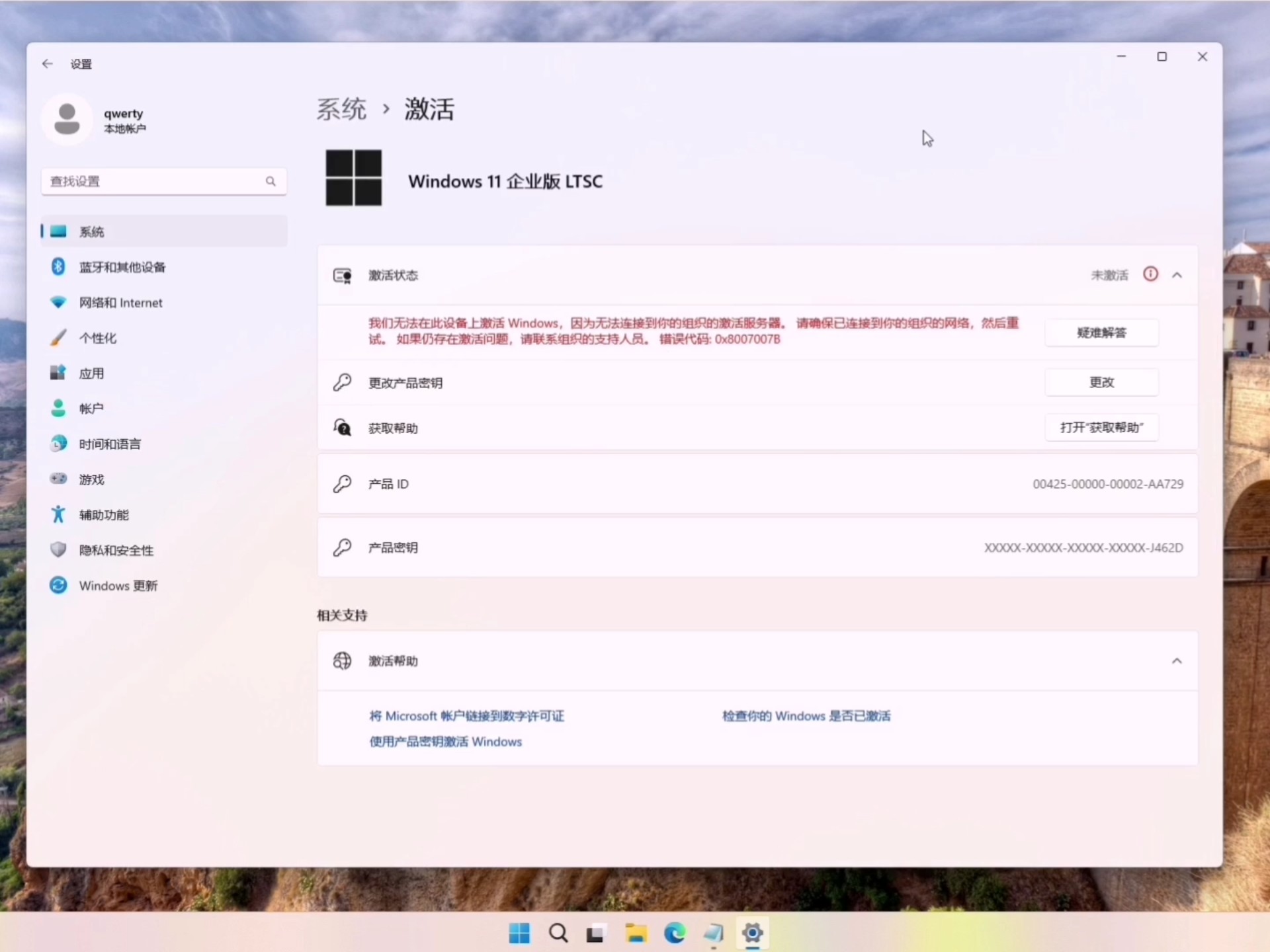Select 个性化 in the sidebar
Image resolution: width=1270 pixels, height=952 pixels.
[164, 338]
